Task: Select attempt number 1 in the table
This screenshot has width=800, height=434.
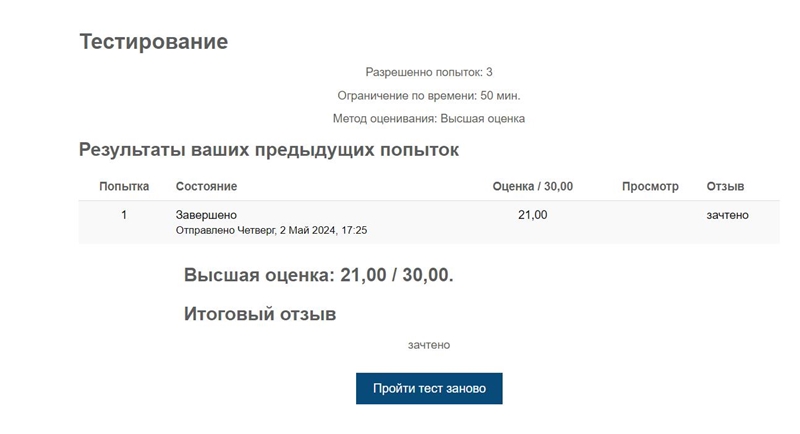Action: tap(124, 215)
